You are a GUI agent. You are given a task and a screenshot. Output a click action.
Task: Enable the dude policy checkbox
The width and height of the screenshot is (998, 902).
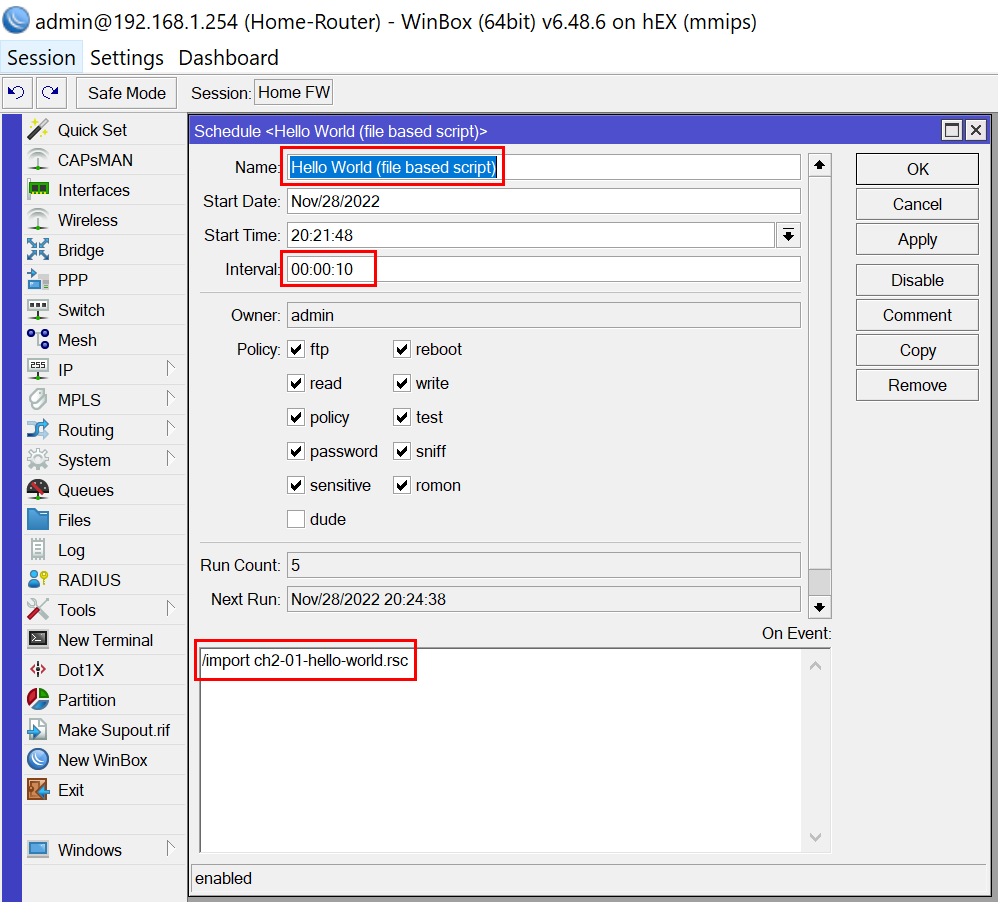click(x=296, y=519)
